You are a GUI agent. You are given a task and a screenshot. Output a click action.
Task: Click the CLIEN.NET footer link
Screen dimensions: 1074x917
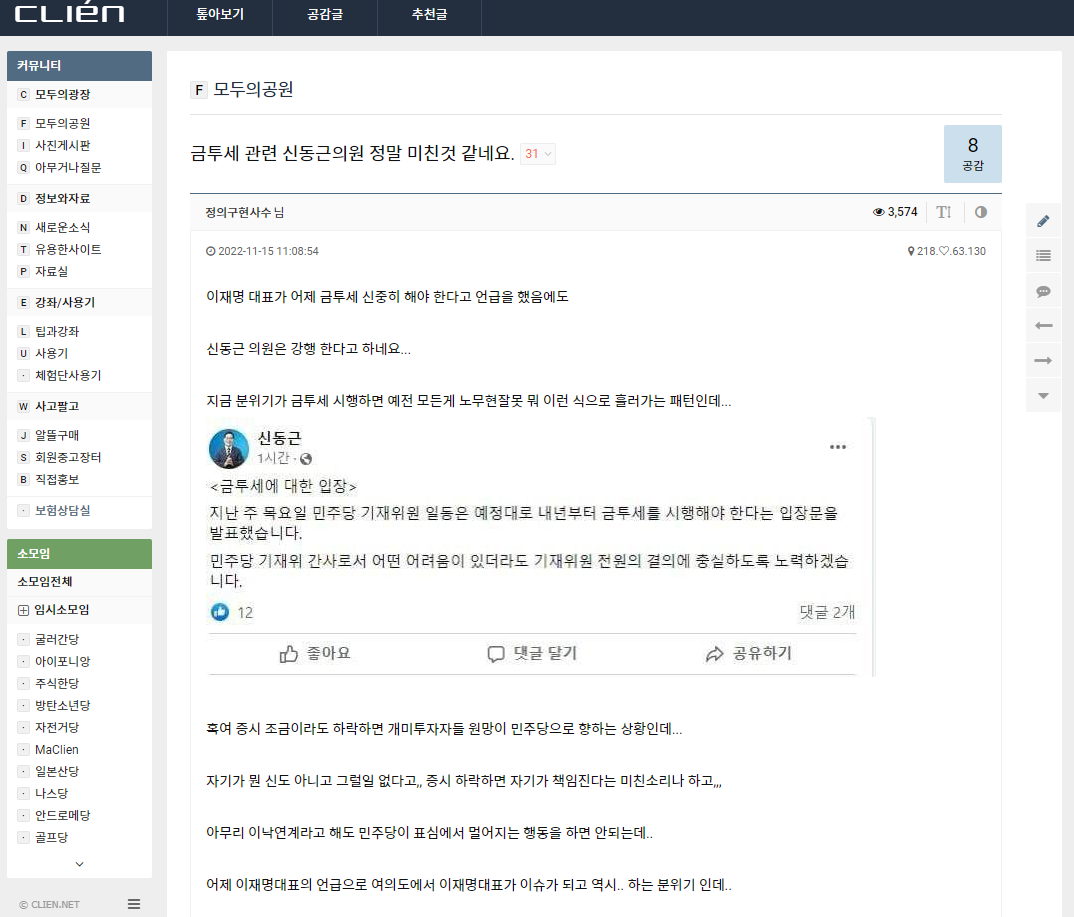49,905
